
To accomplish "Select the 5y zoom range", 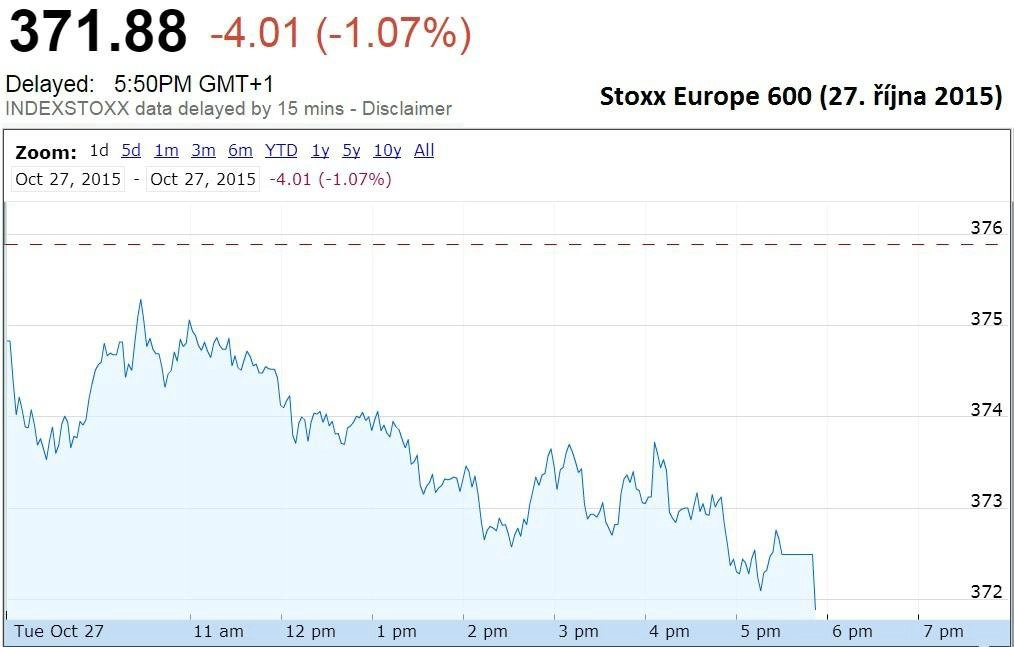I will point(351,150).
